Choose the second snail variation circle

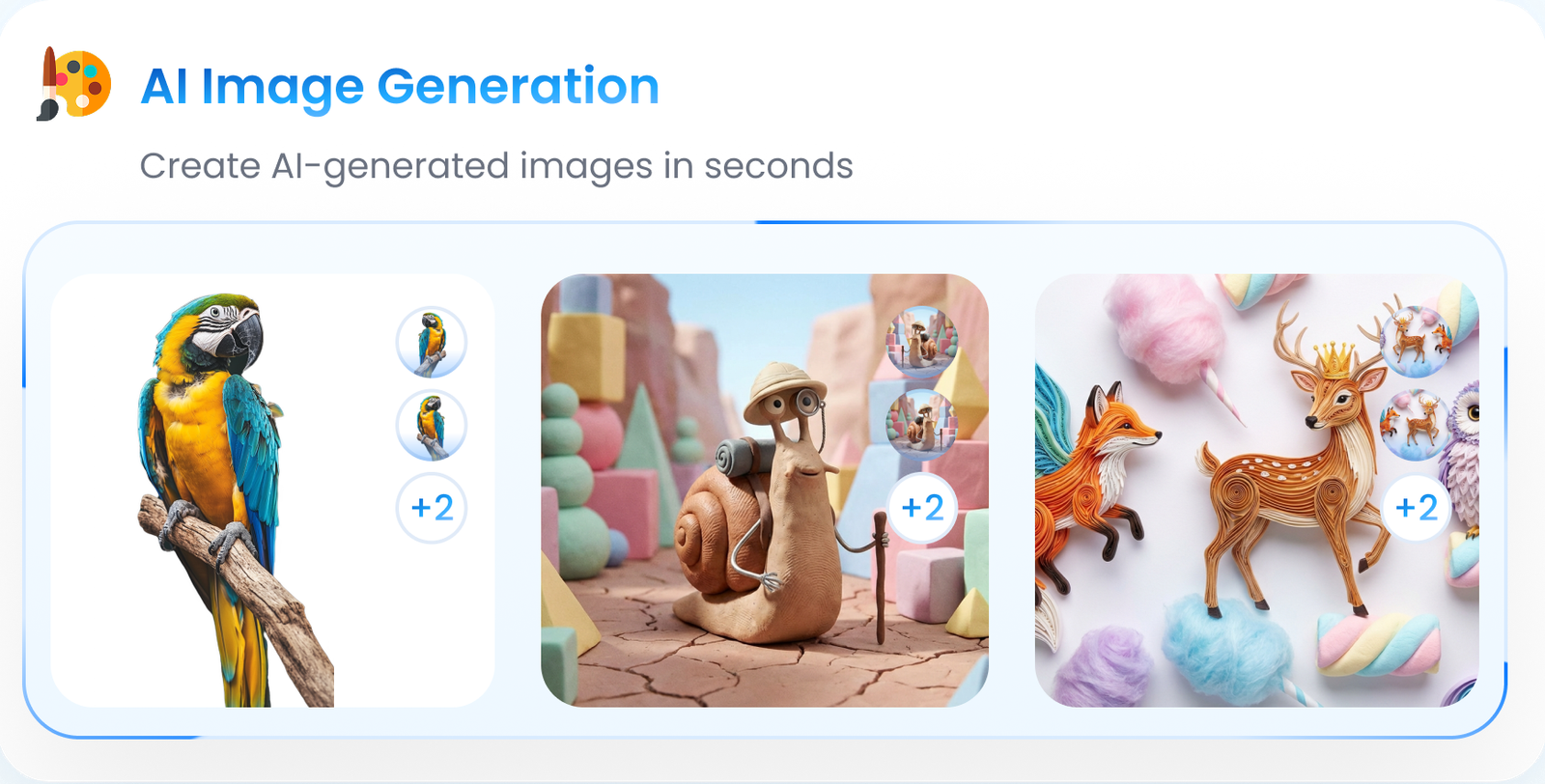pos(922,425)
